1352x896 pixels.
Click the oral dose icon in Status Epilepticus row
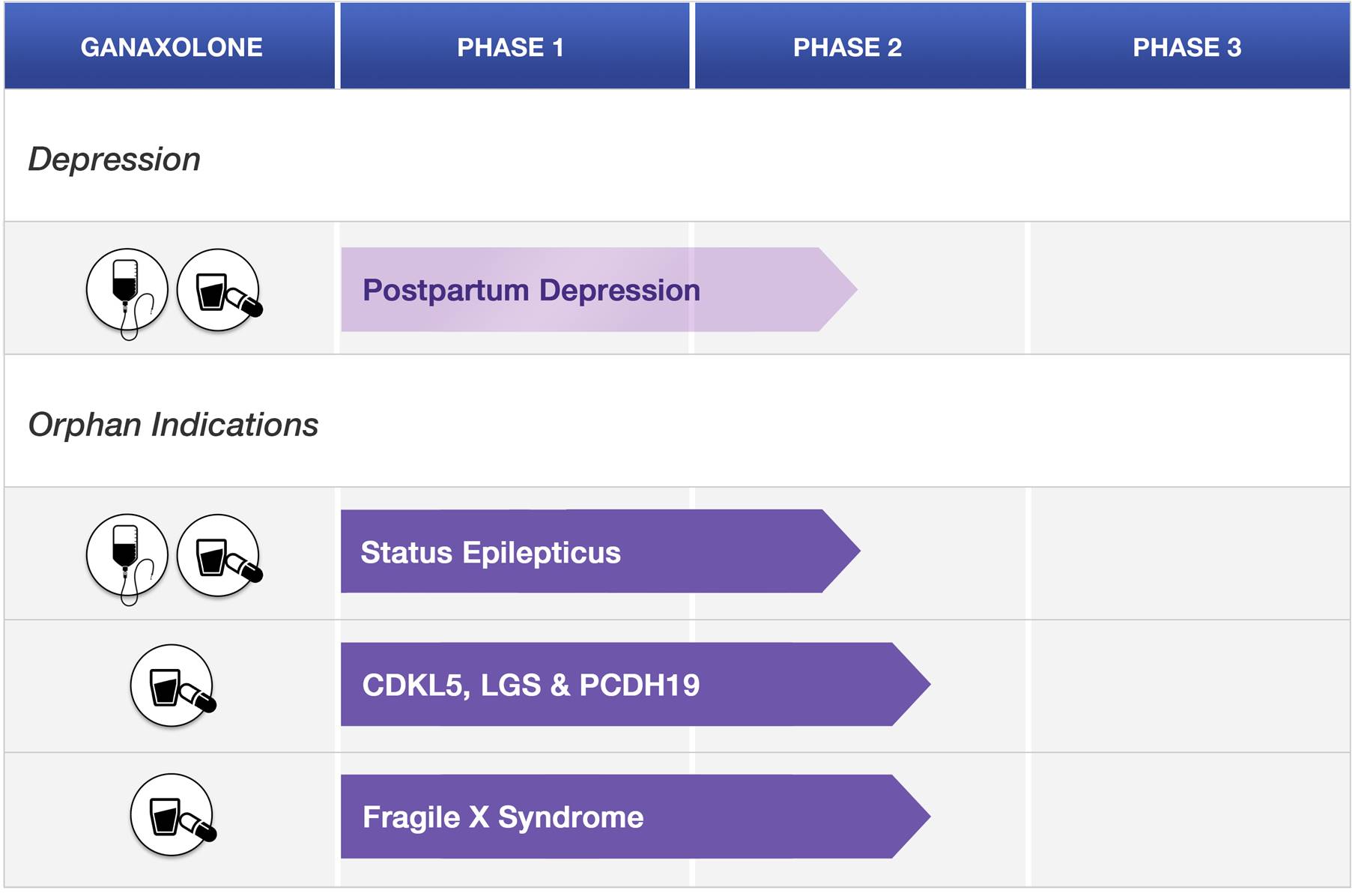[x=218, y=555]
